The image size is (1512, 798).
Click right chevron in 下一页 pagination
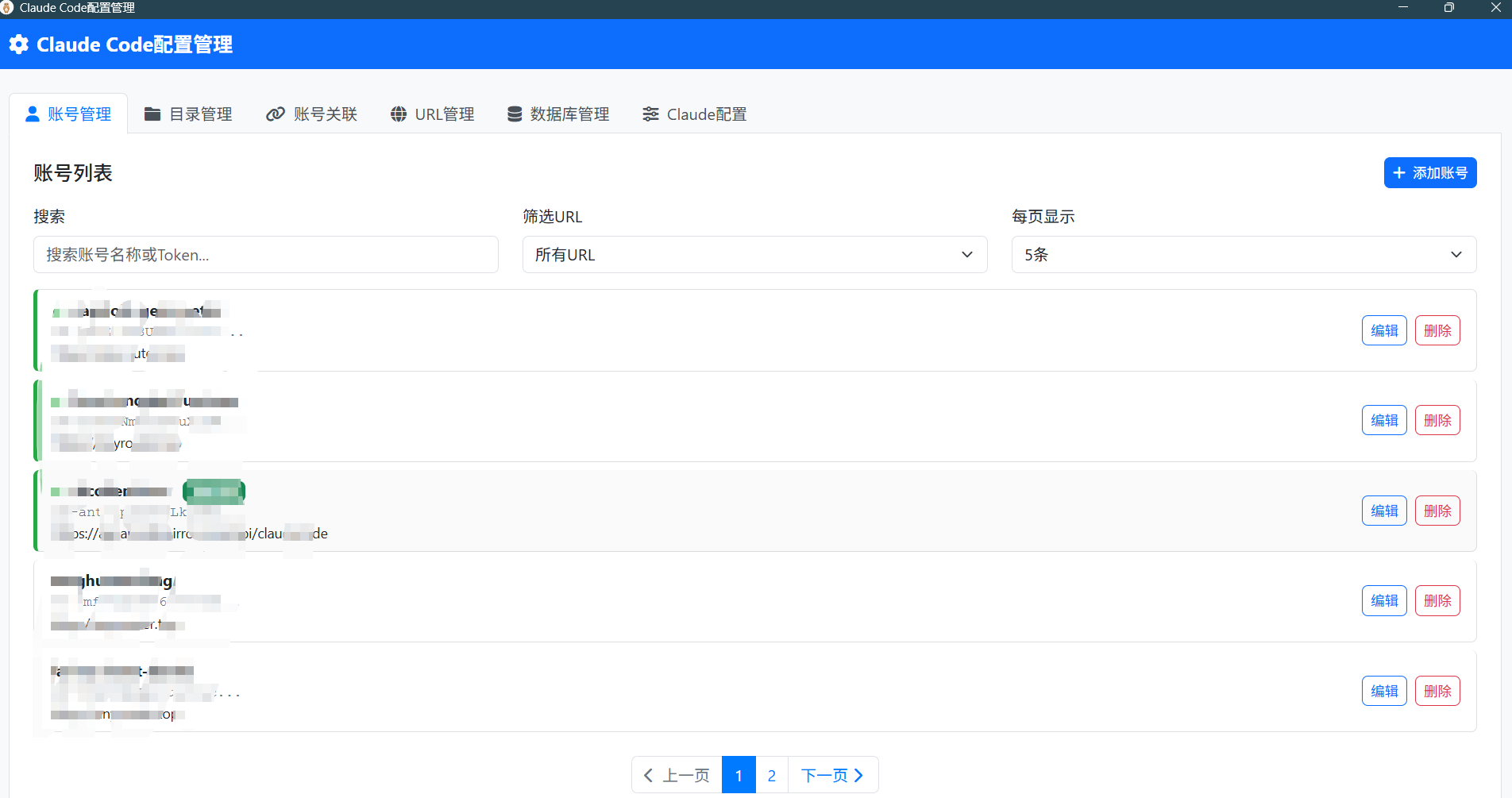click(858, 775)
